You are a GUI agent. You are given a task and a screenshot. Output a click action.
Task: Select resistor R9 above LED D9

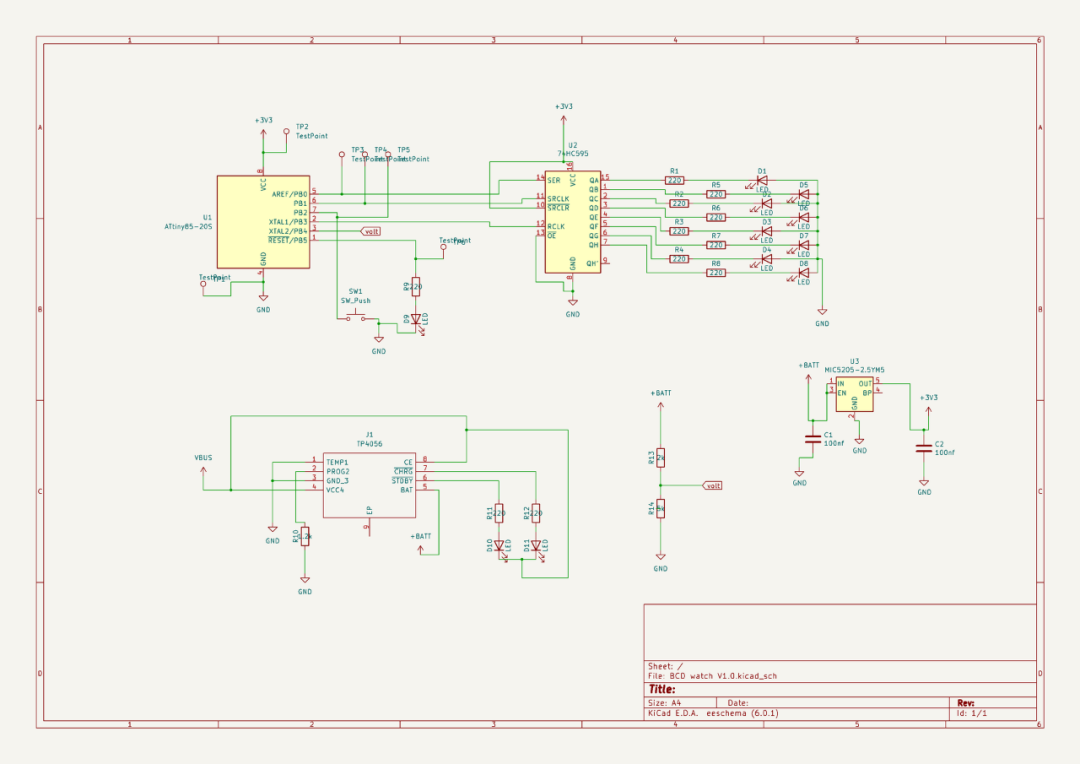click(415, 287)
